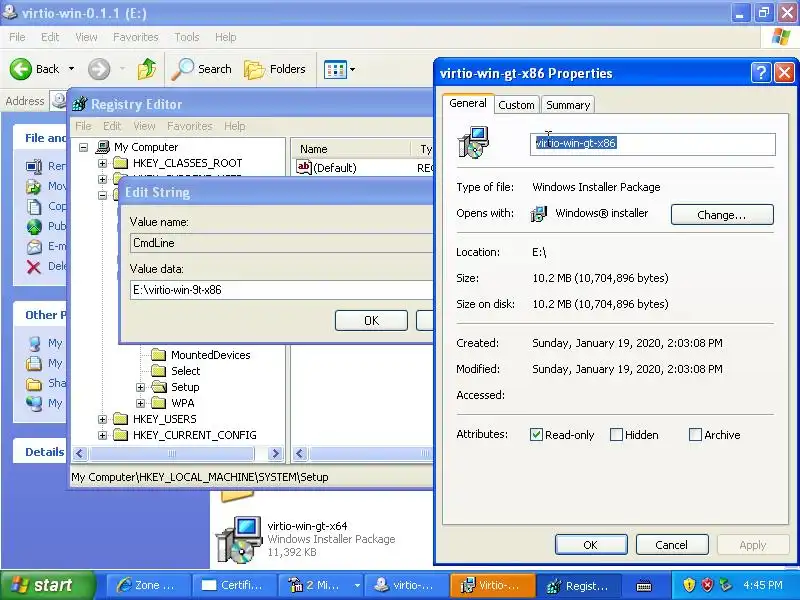Go Back in the Explorer toolbar

point(34,69)
